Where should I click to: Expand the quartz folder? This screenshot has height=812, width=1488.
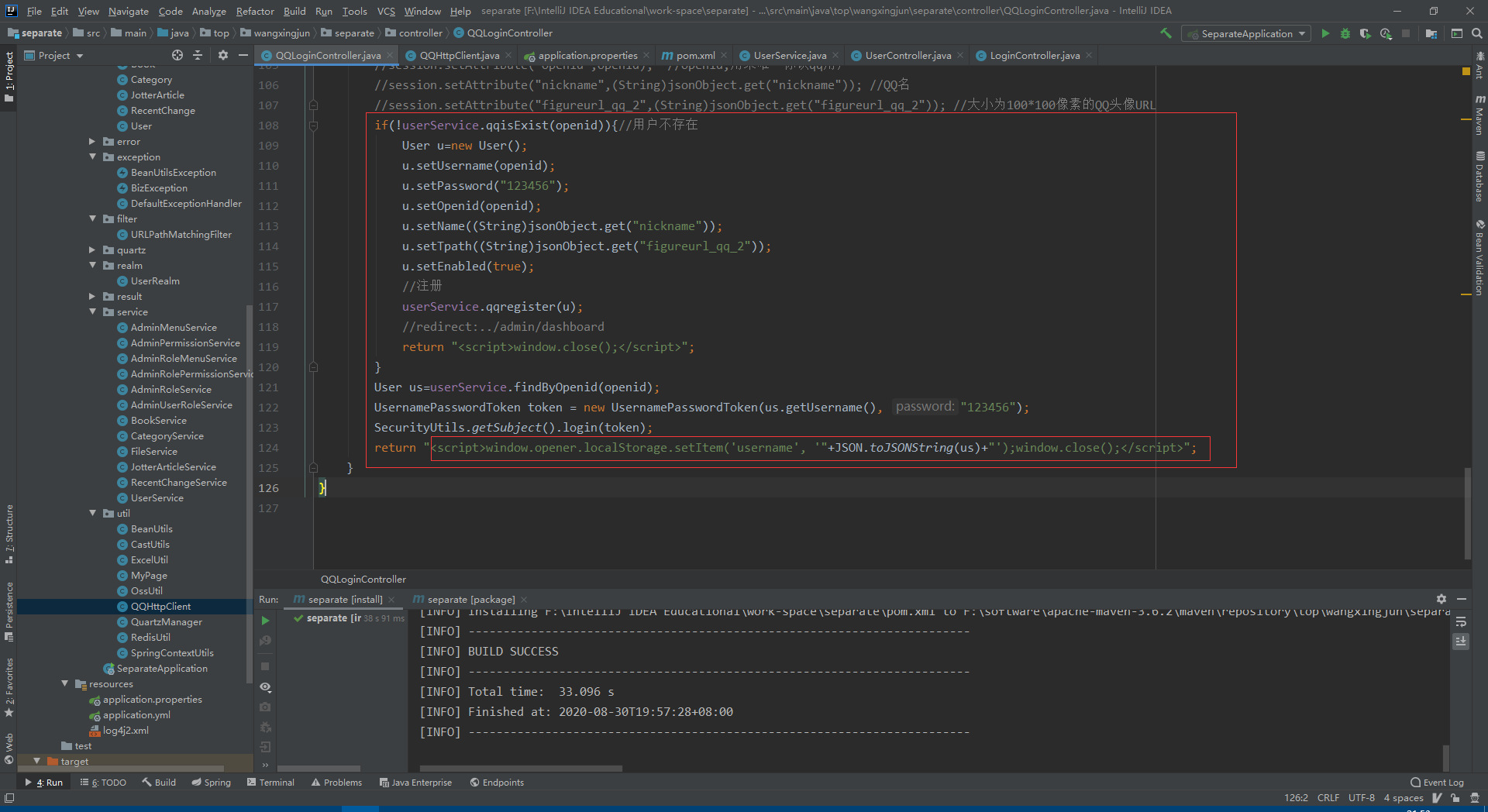pyautogui.click(x=91, y=250)
